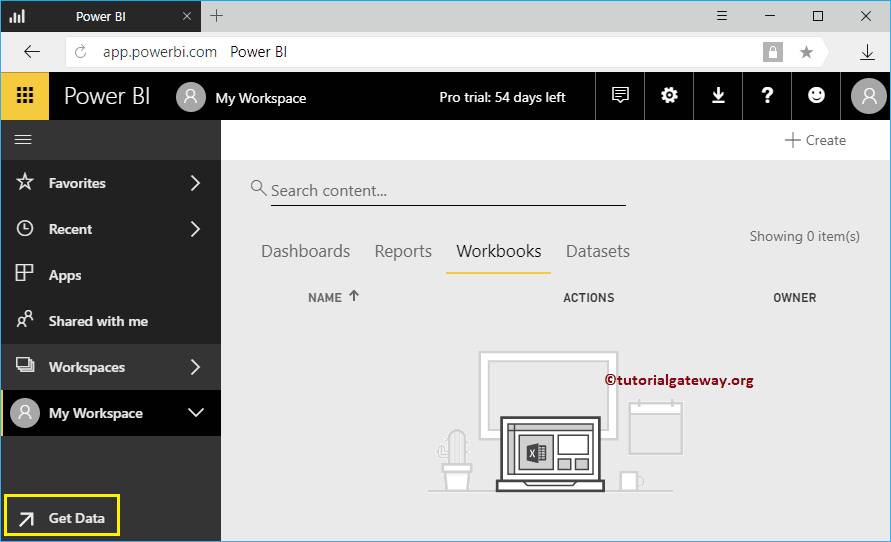
Task: Open the app launcher grid icon
Action: click(x=25, y=95)
